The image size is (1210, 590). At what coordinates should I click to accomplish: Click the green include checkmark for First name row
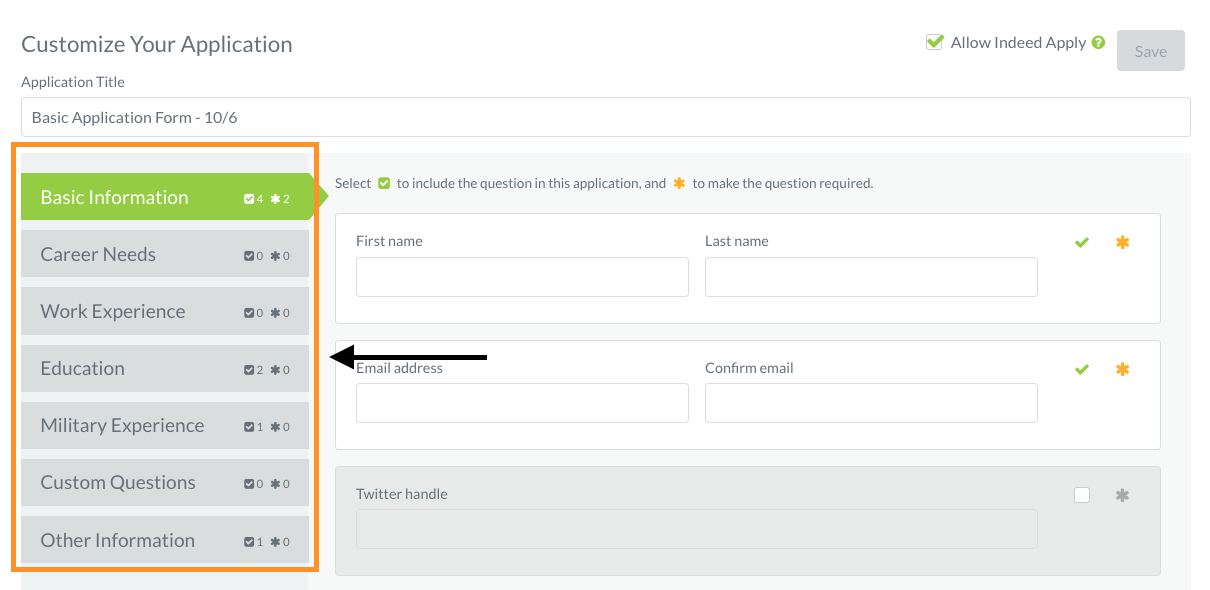(x=1081, y=242)
